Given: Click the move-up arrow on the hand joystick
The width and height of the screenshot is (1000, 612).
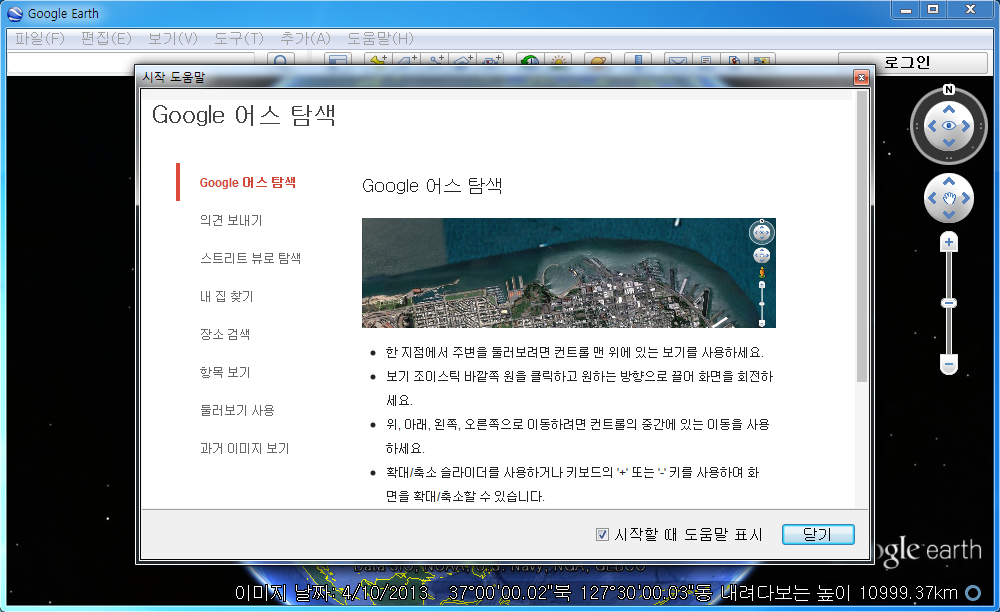Looking at the screenshot, I should coord(949,182).
